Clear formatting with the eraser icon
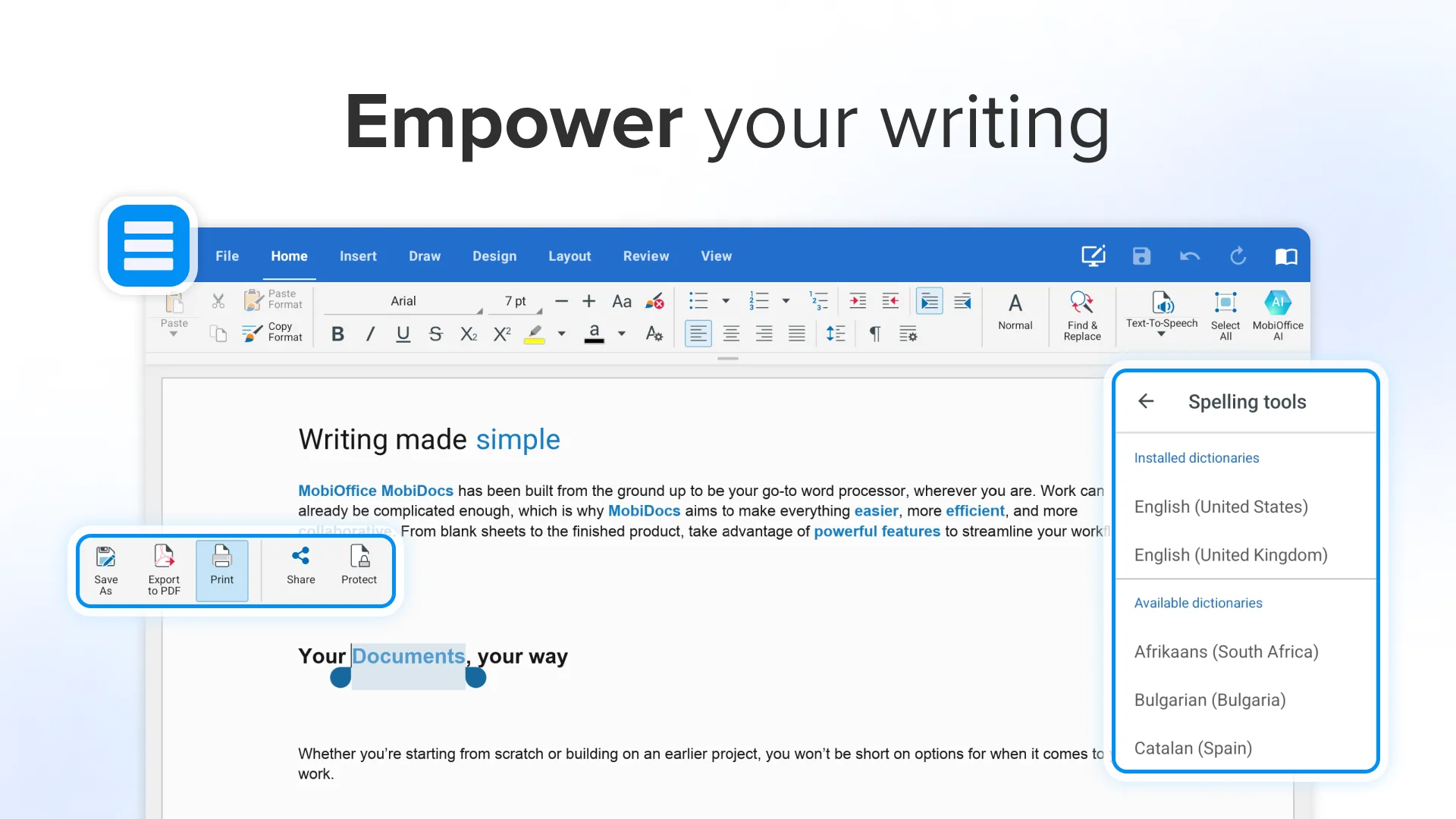This screenshot has width=1456, height=819. (654, 301)
